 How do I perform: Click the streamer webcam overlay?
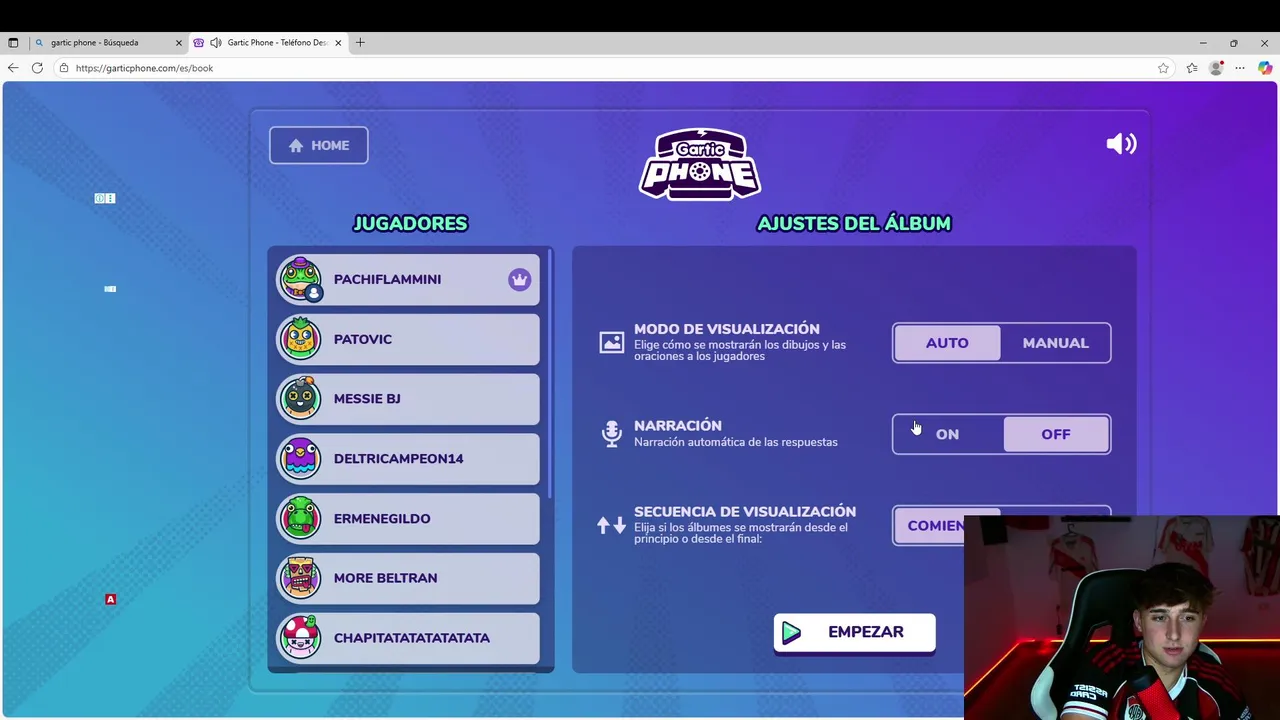click(1121, 617)
